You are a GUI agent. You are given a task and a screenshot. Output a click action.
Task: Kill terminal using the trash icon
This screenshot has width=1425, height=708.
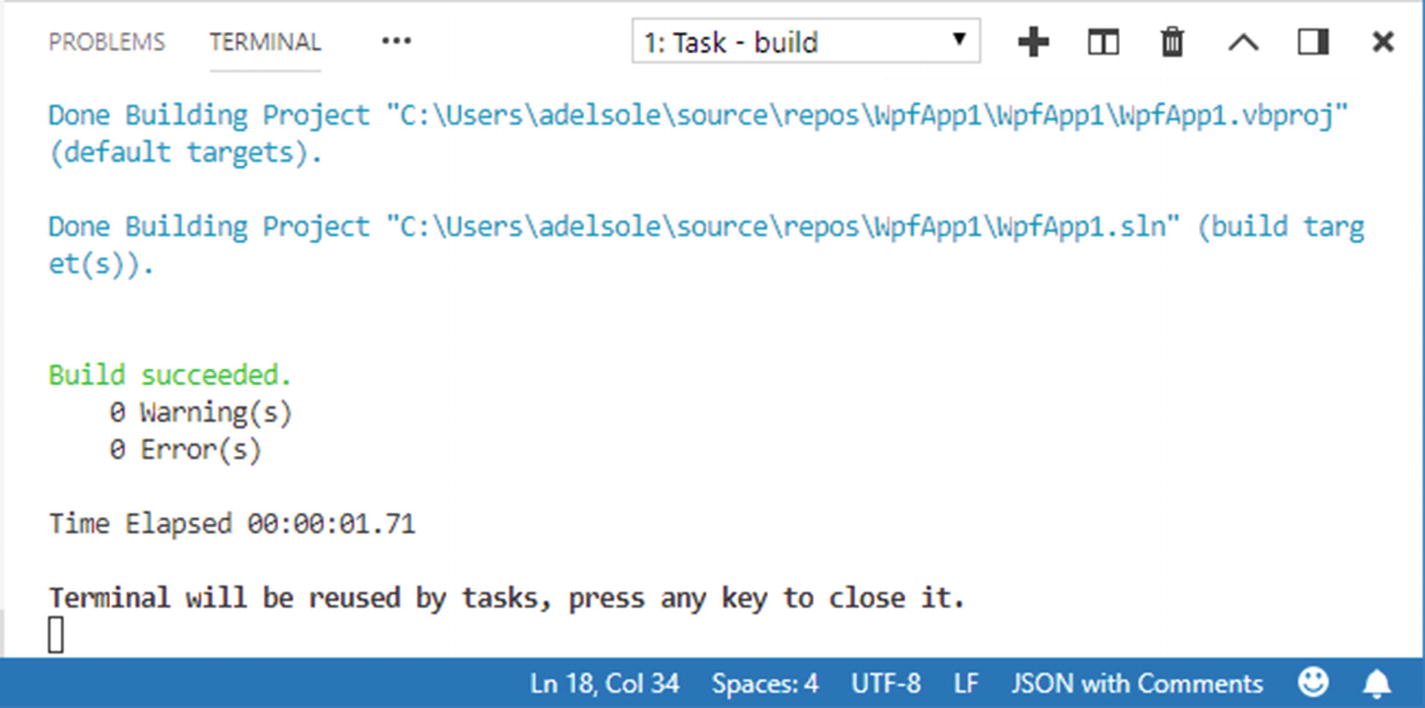(1172, 42)
